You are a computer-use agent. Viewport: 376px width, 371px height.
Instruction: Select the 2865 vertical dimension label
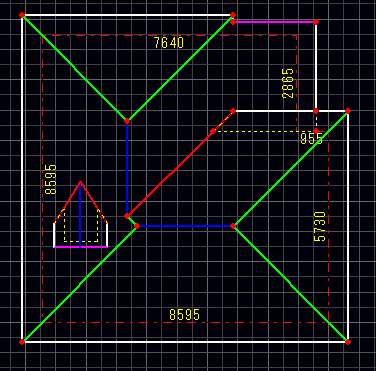point(288,83)
